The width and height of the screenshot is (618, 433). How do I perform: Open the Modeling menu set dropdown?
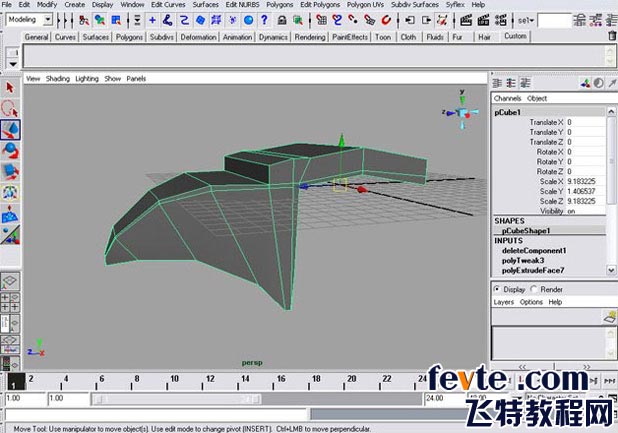tap(48, 19)
